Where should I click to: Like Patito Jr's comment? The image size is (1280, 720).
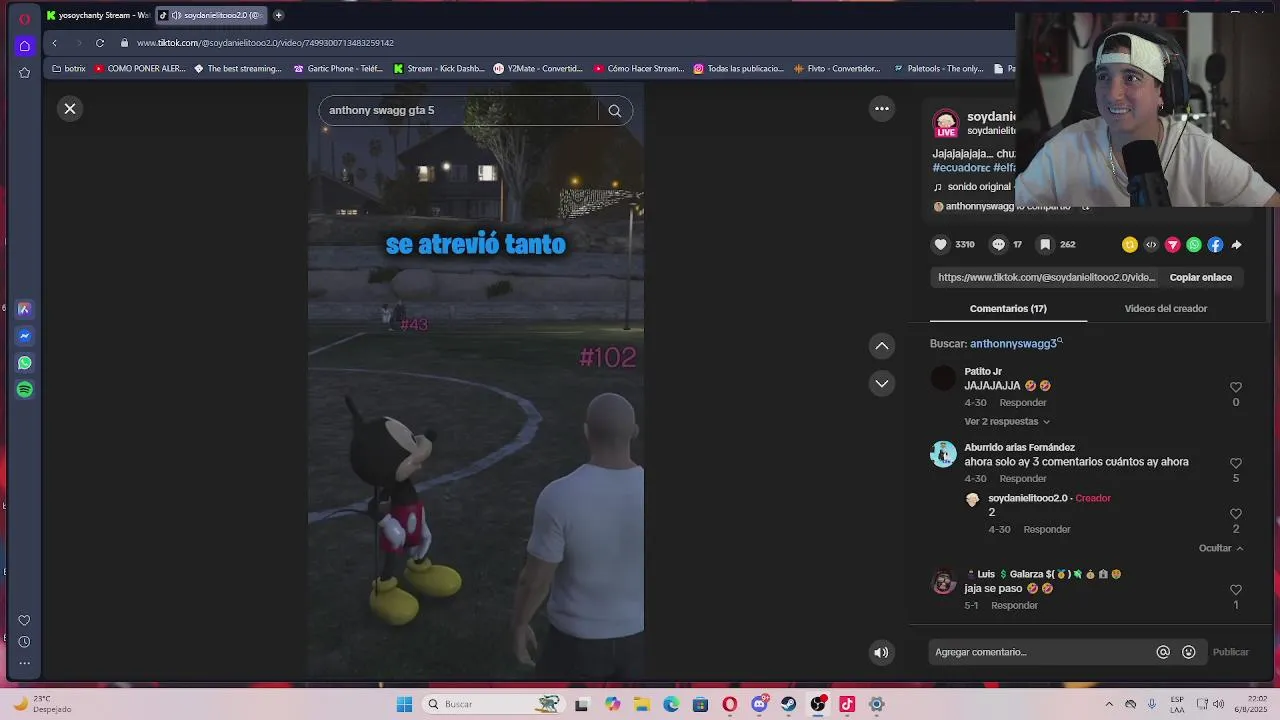coord(1236,387)
